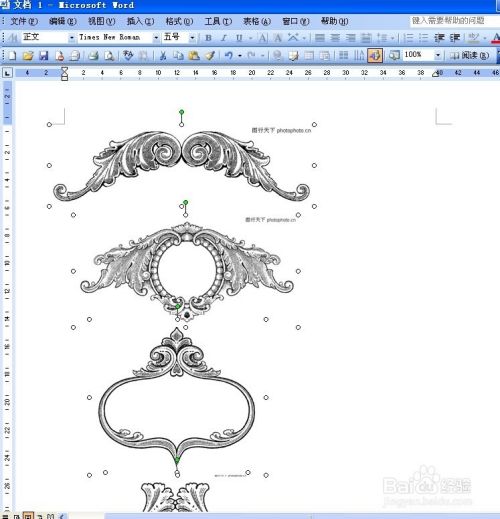
Task: Click the Insert Excel Worksheet icon
Action: click(x=325, y=55)
